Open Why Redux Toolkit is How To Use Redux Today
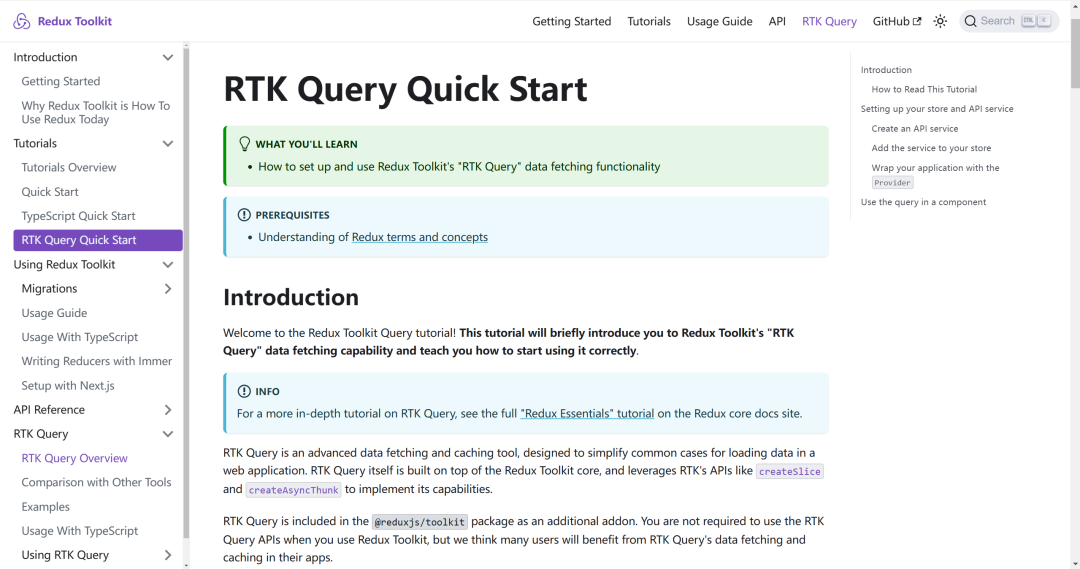 click(96, 112)
